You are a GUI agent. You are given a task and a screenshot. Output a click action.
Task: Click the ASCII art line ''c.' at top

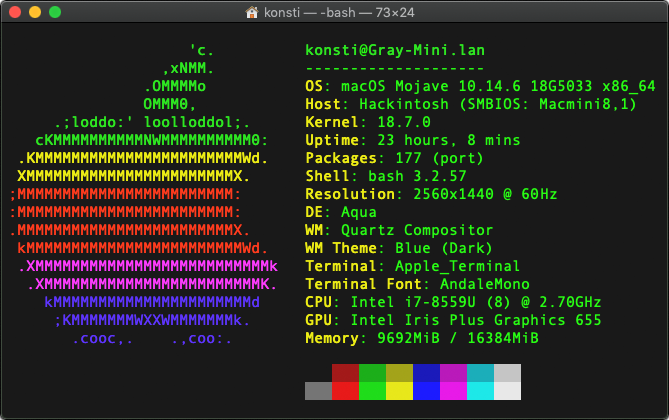click(201, 50)
